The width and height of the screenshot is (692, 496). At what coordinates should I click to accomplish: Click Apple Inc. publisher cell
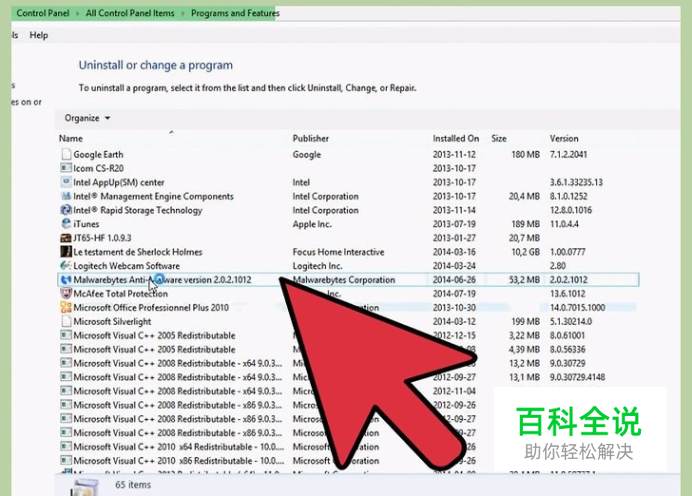(312, 224)
